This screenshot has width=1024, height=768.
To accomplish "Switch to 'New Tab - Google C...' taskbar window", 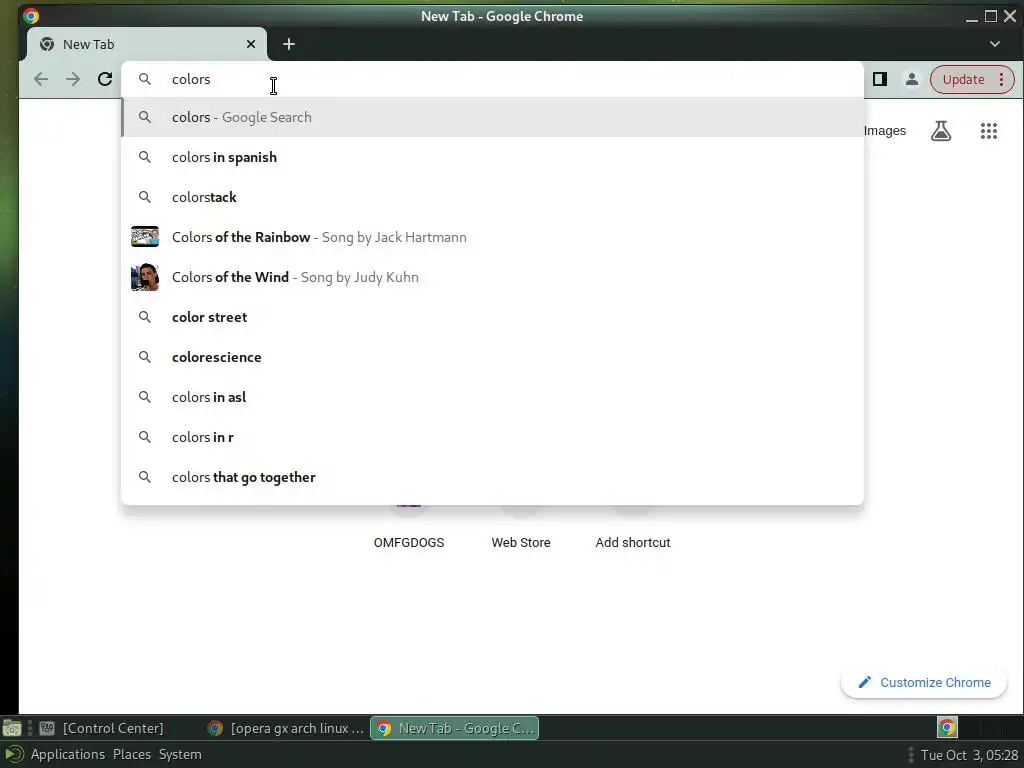I will click(x=455, y=728).
